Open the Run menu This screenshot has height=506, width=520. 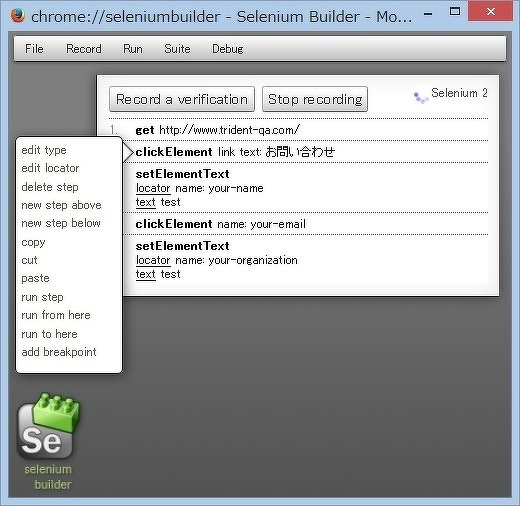click(133, 49)
